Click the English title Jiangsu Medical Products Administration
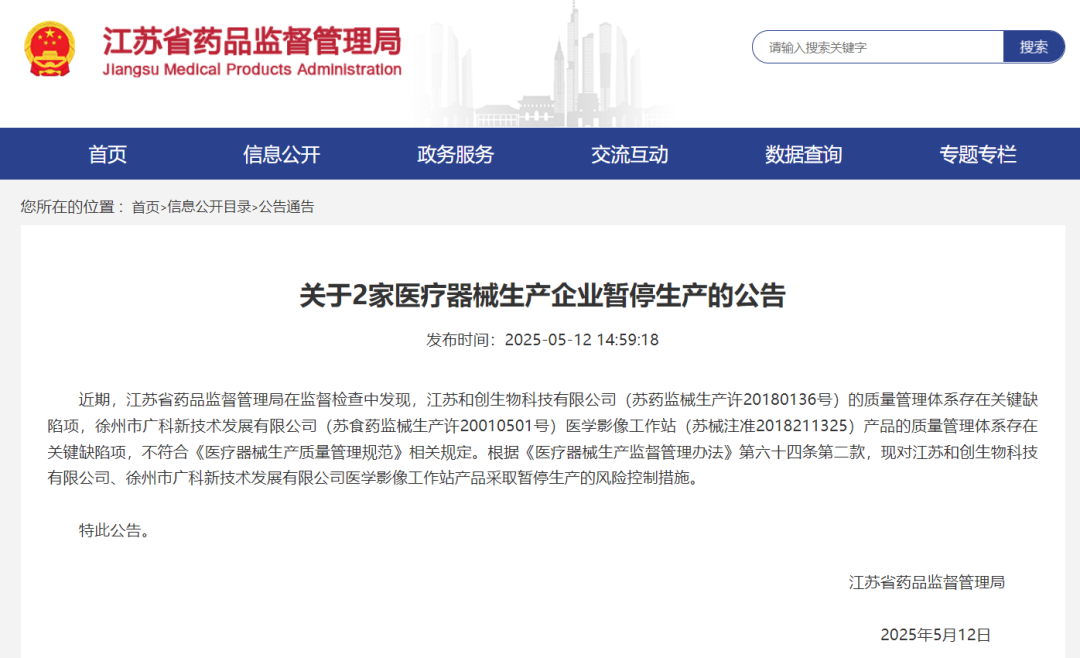The image size is (1080, 658). click(252, 69)
